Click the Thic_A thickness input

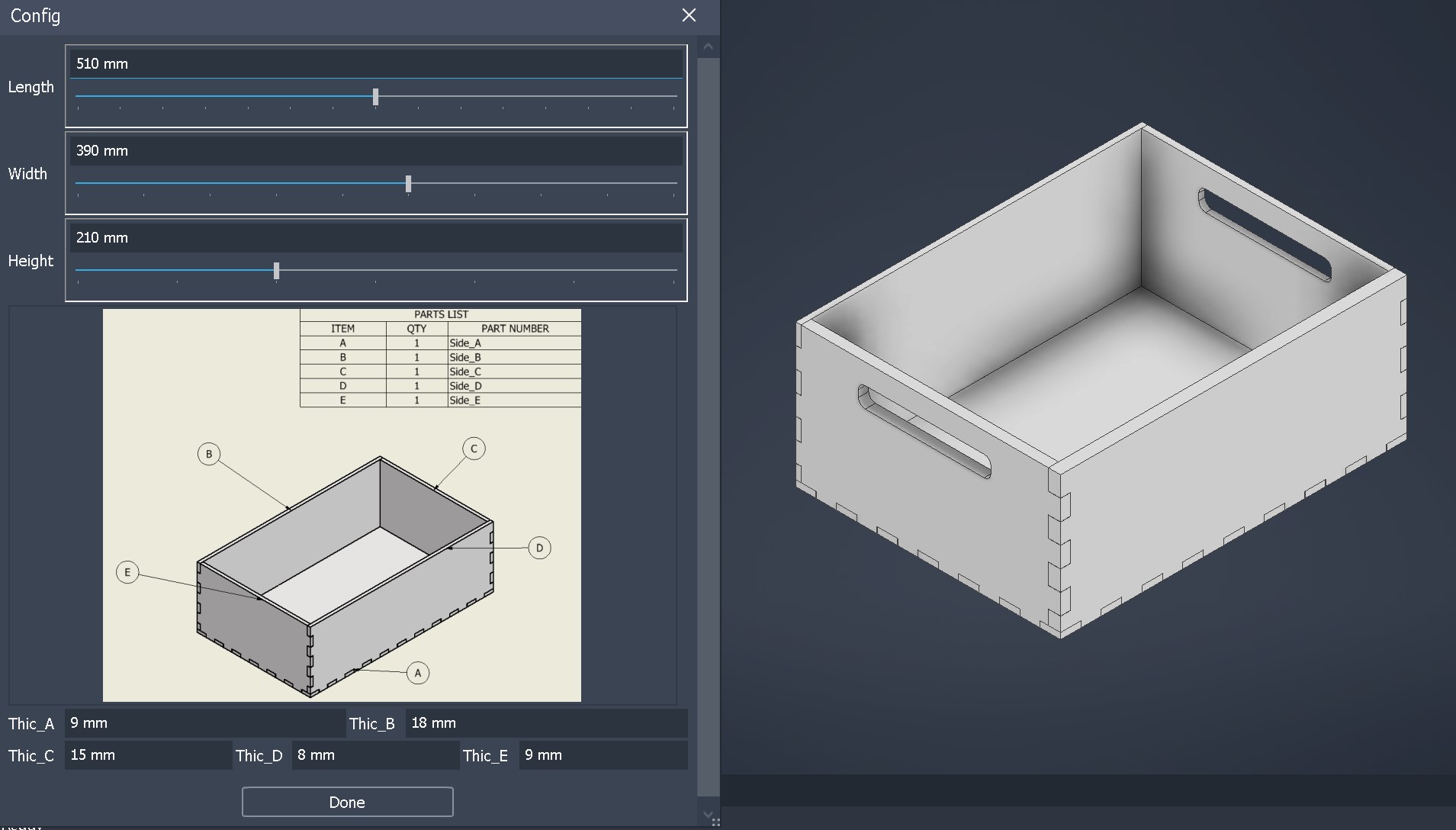pos(204,723)
